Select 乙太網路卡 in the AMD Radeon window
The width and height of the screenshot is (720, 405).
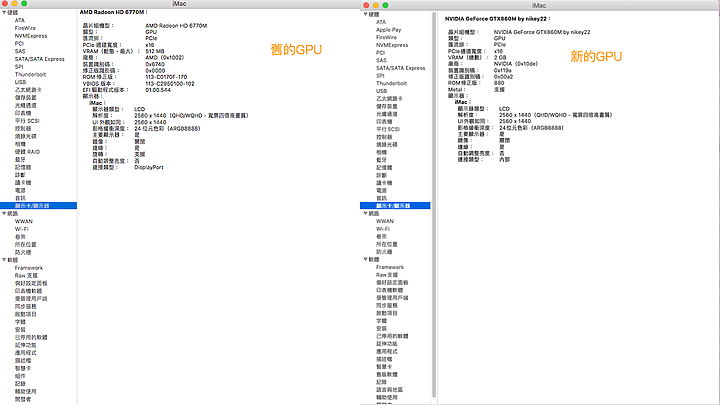click(x=28, y=90)
